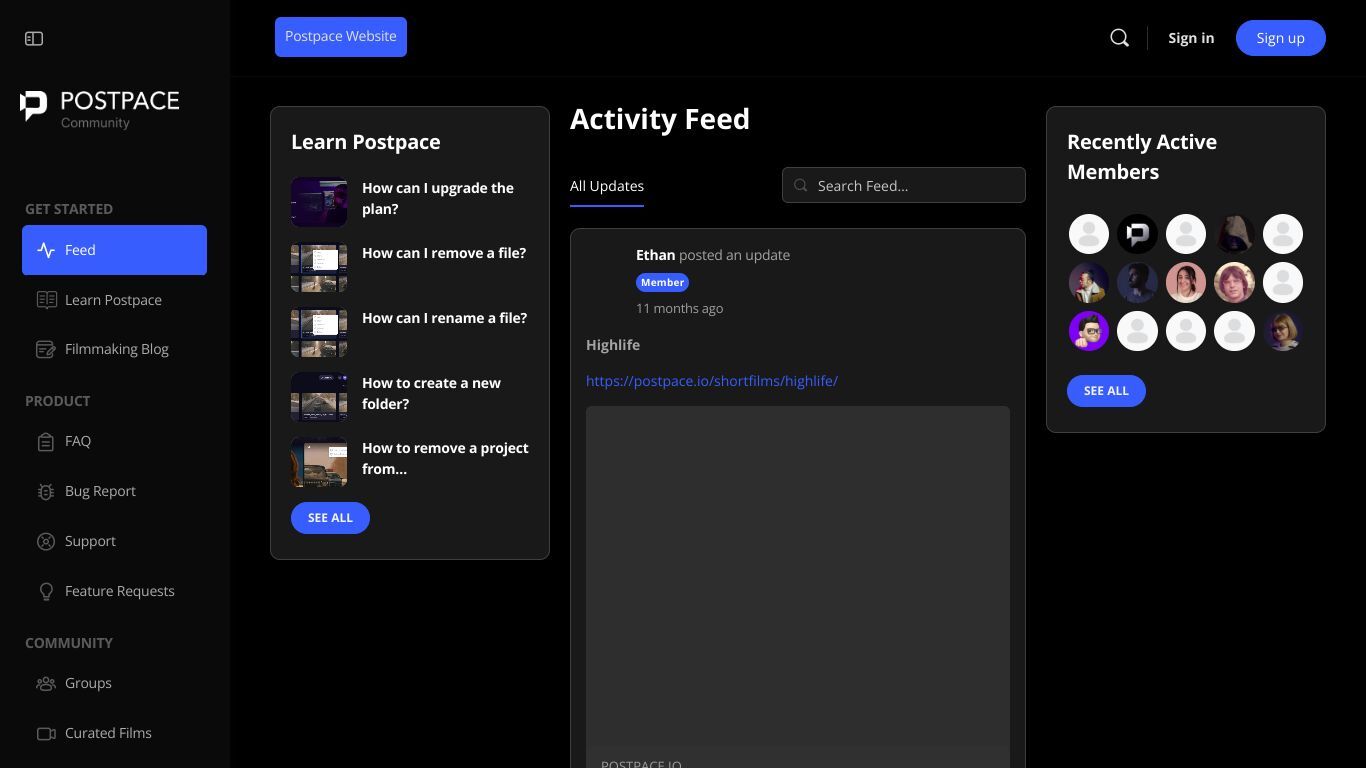
Task: Open first member avatar in top row
Action: 1089,234
